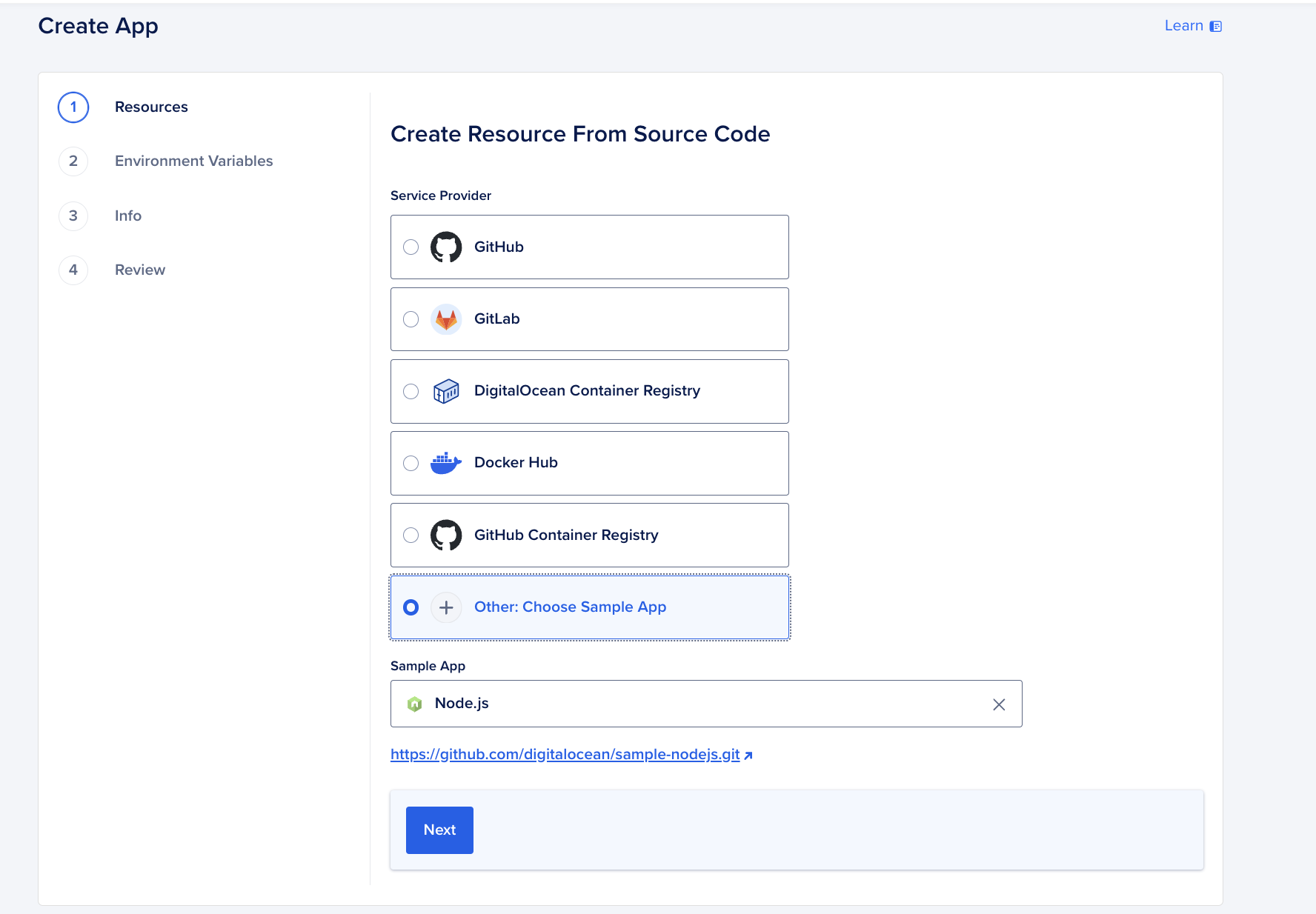Select the GitLab radio button
Image resolution: width=1316 pixels, height=914 pixels.
coord(411,319)
